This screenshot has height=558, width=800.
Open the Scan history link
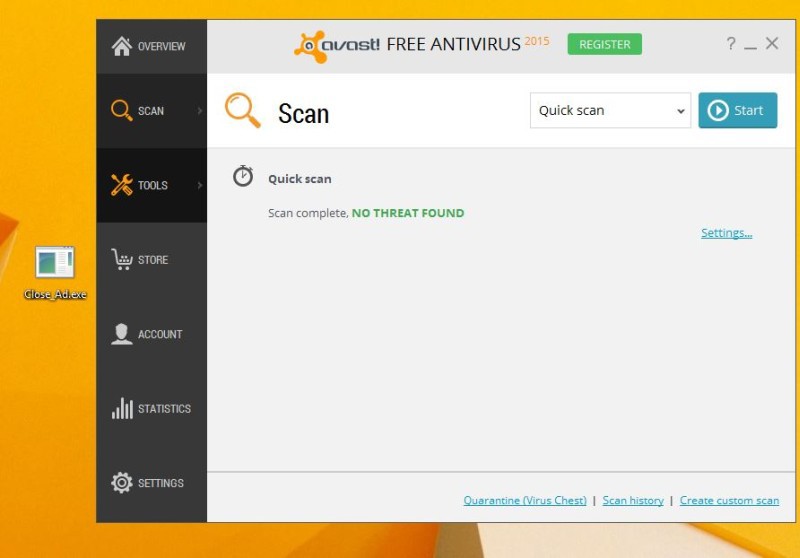click(x=633, y=500)
